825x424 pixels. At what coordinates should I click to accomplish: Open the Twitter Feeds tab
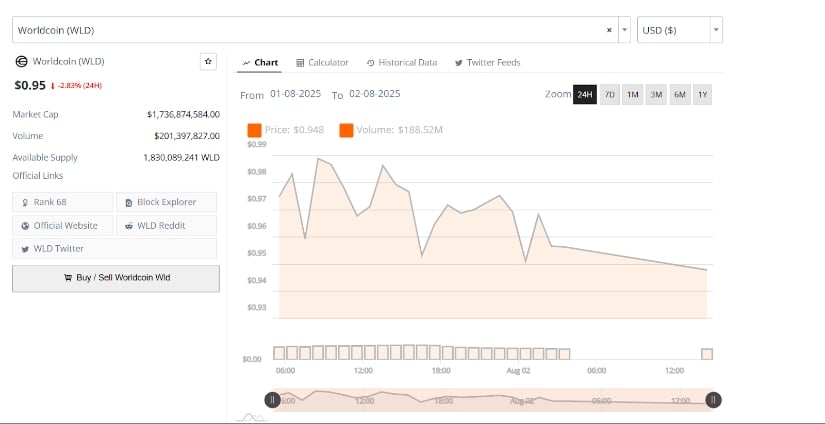487,63
